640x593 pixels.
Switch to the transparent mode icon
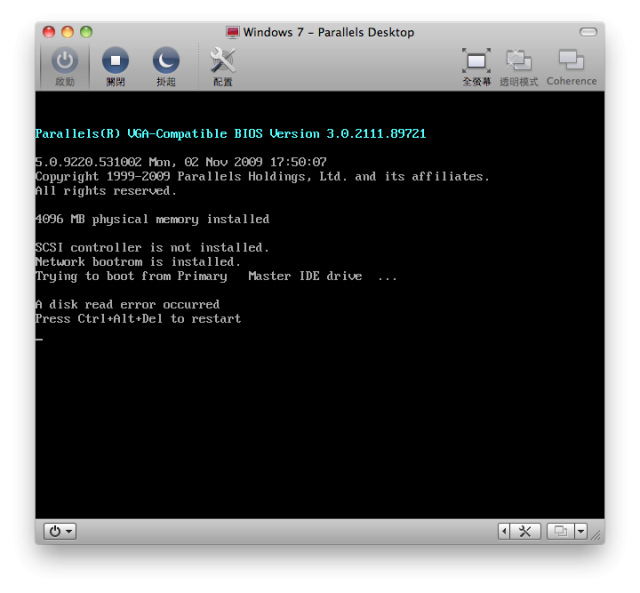pos(519,67)
